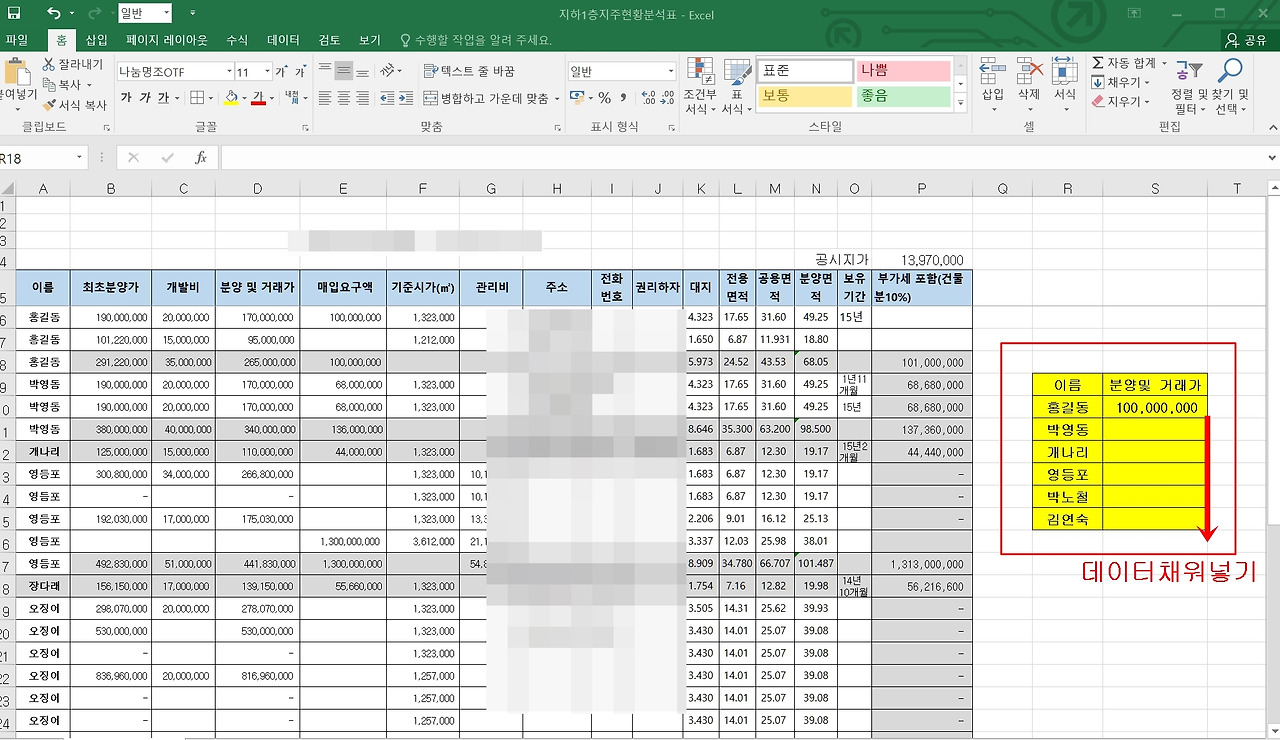Screen dimensions: 1280x740
Task: Click 잘라내기 (cut) scissors
Action: click(74, 64)
